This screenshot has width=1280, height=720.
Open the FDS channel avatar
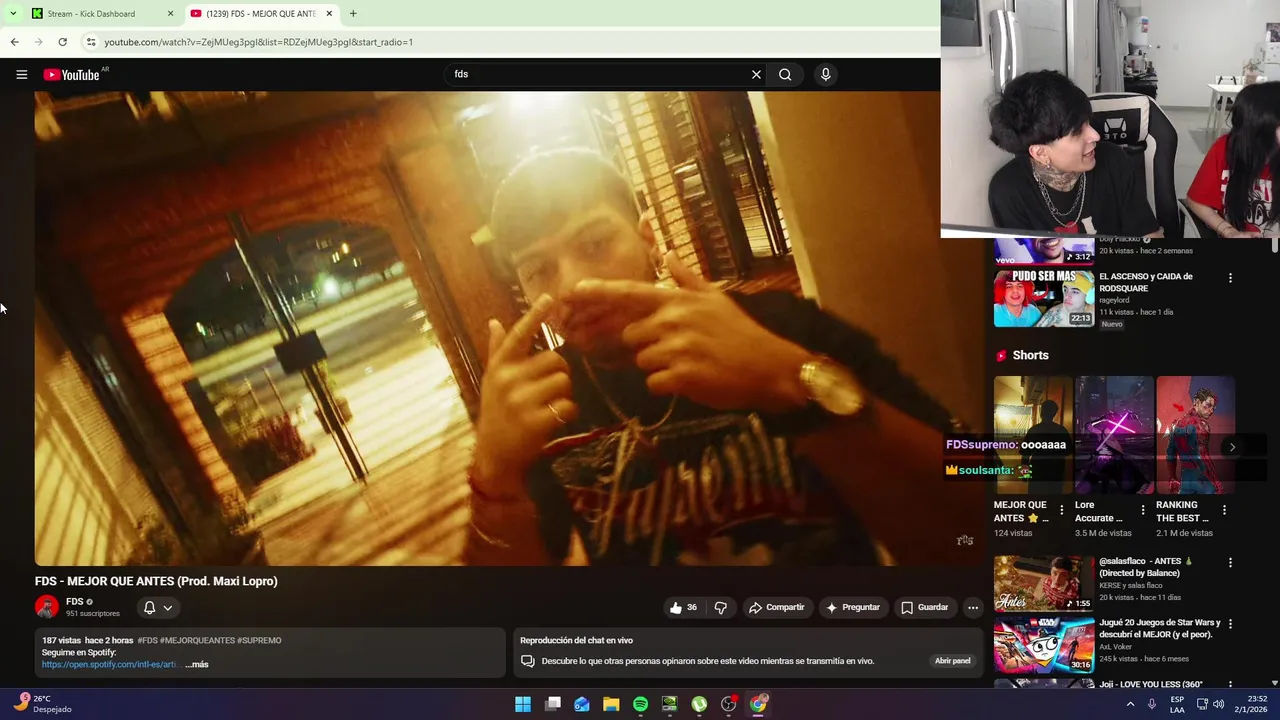pyautogui.click(x=46, y=607)
